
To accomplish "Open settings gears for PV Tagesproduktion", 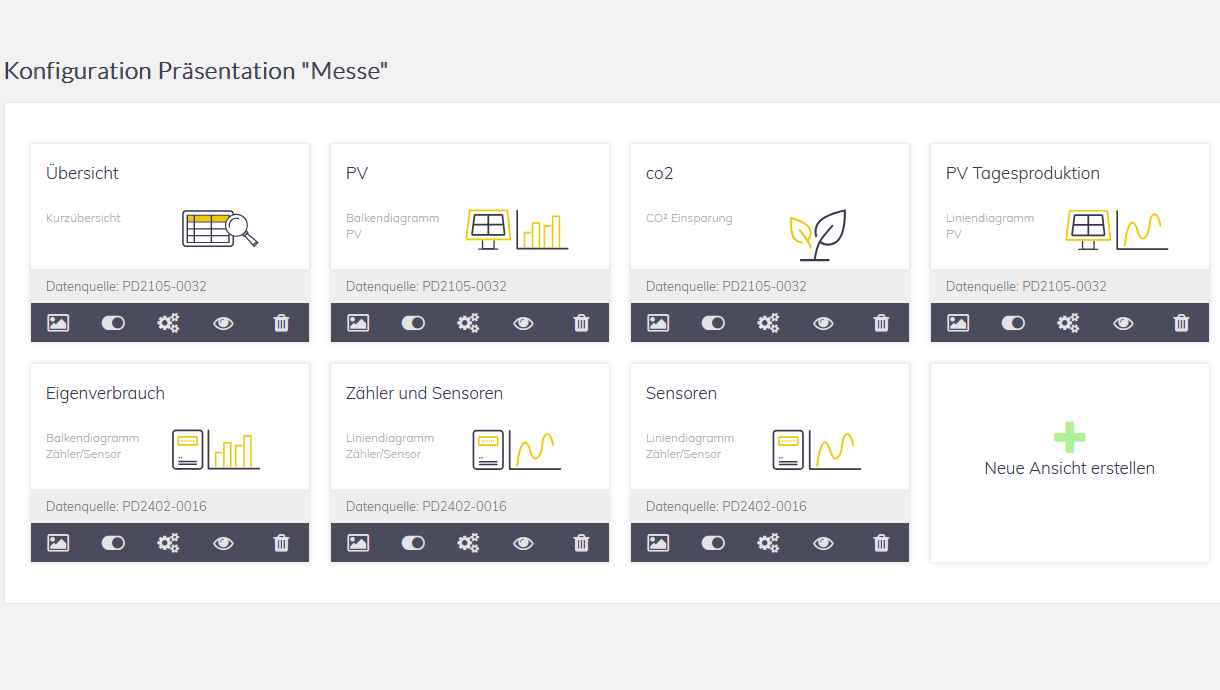I will (1068, 323).
